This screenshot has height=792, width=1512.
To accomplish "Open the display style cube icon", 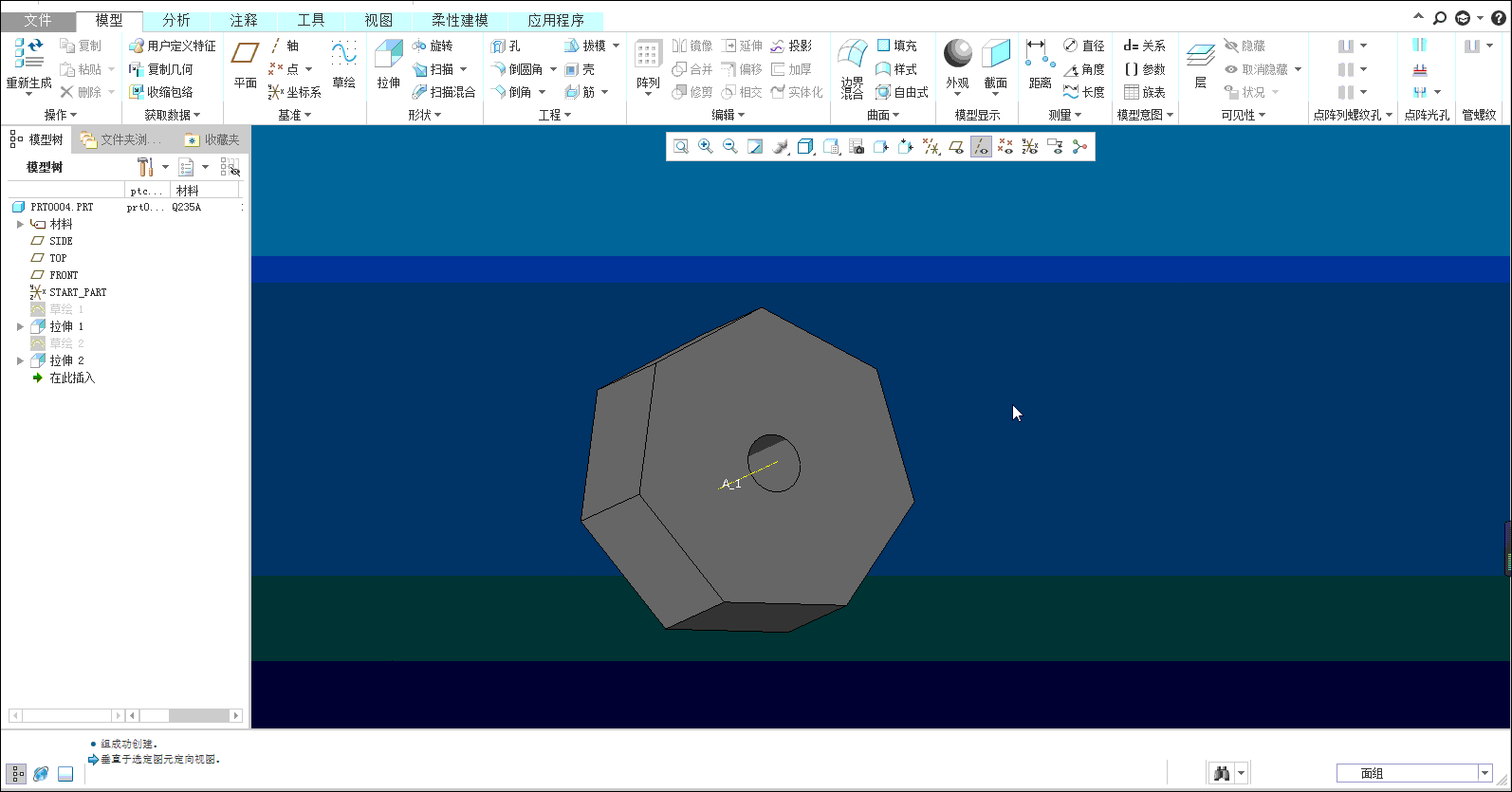I will 805,146.
